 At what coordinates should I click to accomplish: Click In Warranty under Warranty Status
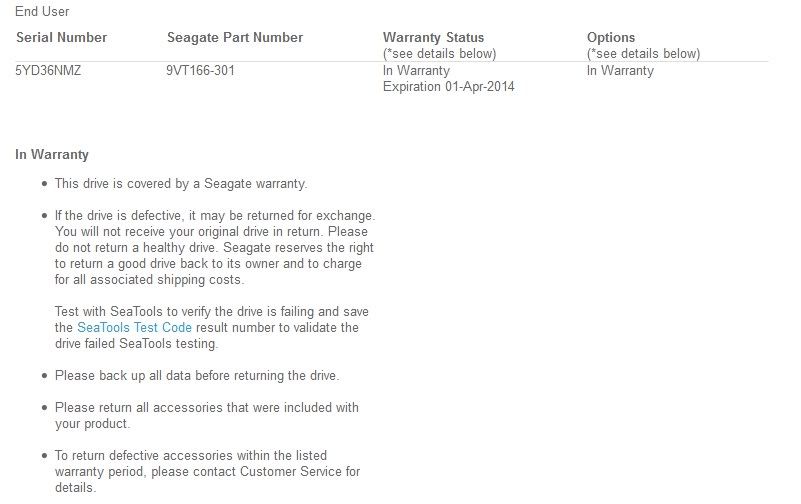[416, 70]
